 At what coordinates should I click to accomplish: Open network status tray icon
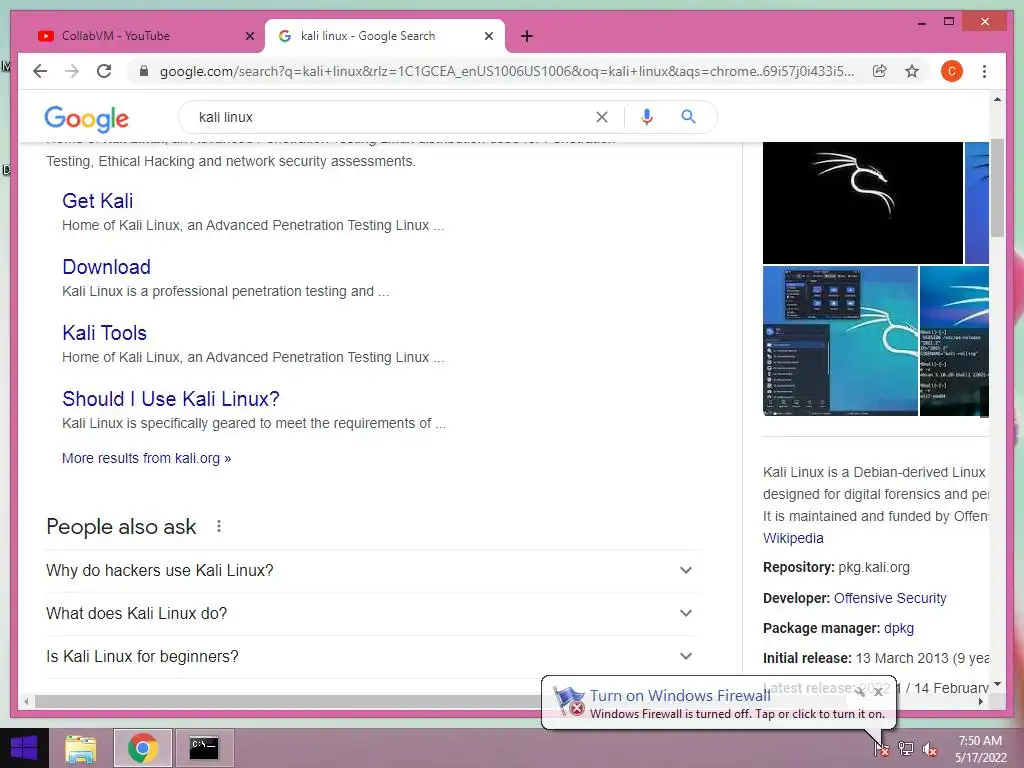pos(906,748)
